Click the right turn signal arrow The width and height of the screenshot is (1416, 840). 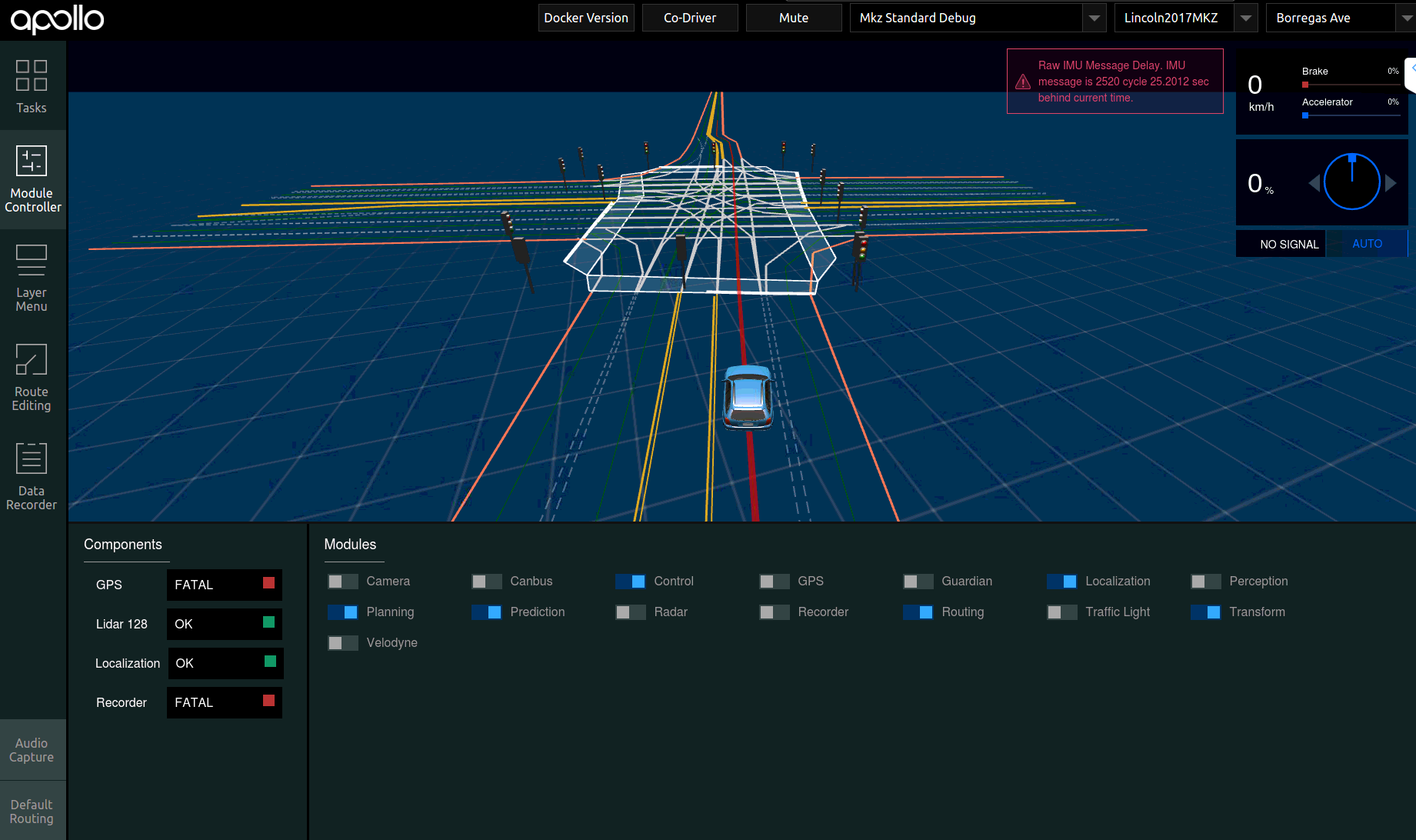(1391, 183)
